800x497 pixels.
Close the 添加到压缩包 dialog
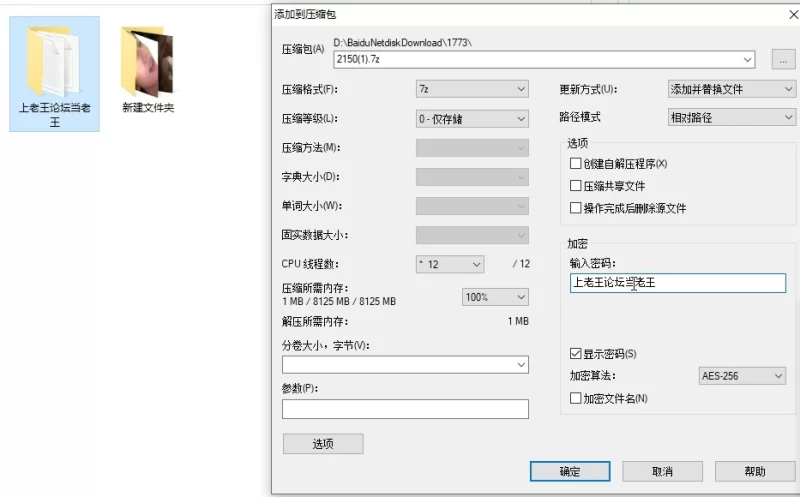pos(793,15)
